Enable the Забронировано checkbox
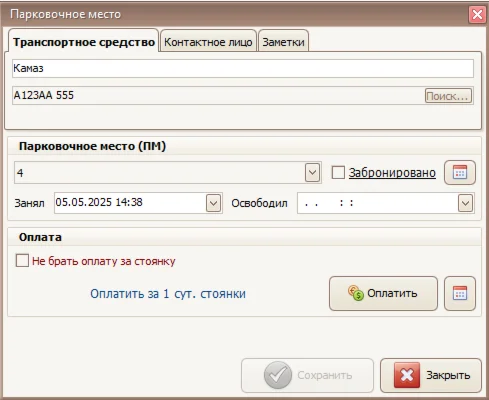489x400 pixels. pos(338,173)
